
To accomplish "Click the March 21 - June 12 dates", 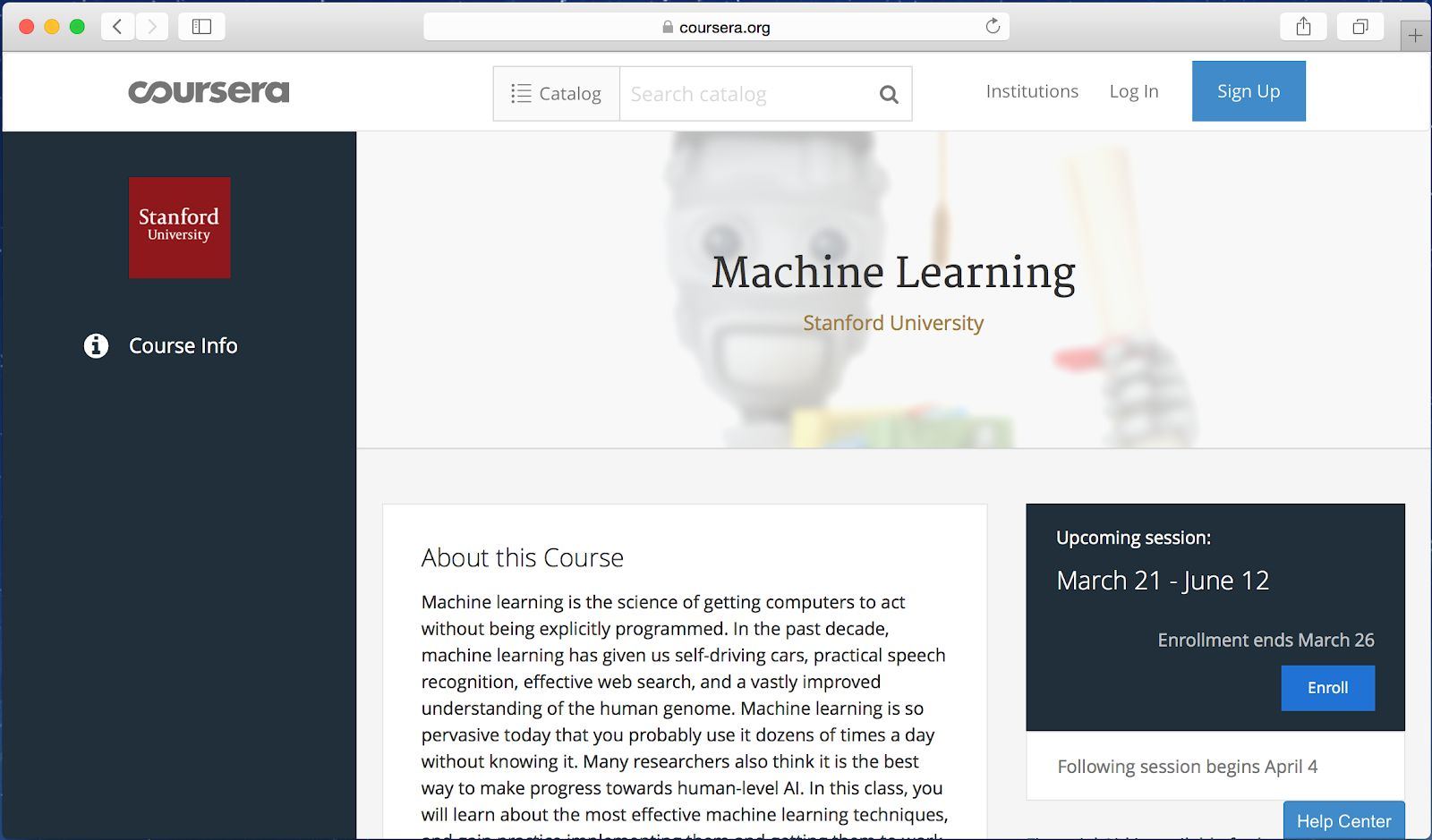I will click(x=1163, y=581).
